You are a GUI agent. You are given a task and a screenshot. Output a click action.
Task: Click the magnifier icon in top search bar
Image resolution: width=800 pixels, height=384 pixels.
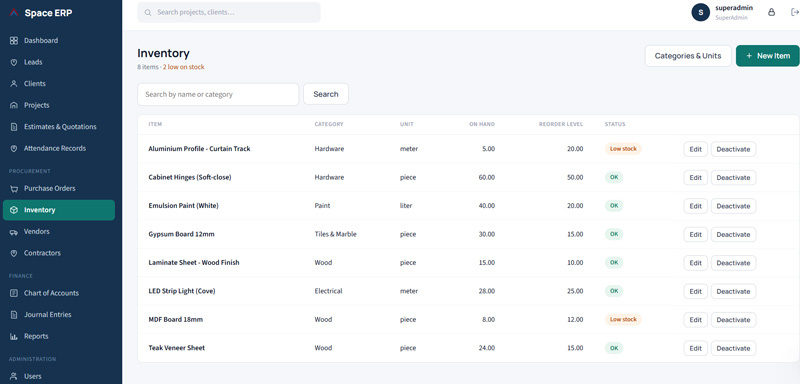pyautogui.click(x=148, y=12)
